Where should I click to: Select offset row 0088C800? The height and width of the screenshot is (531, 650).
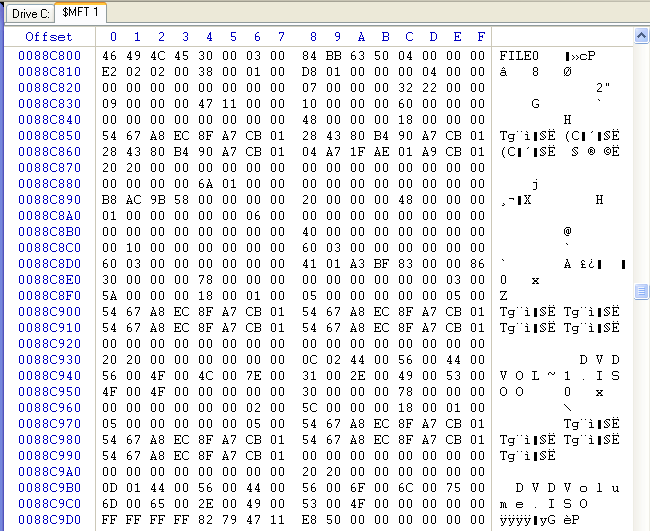coord(49,55)
